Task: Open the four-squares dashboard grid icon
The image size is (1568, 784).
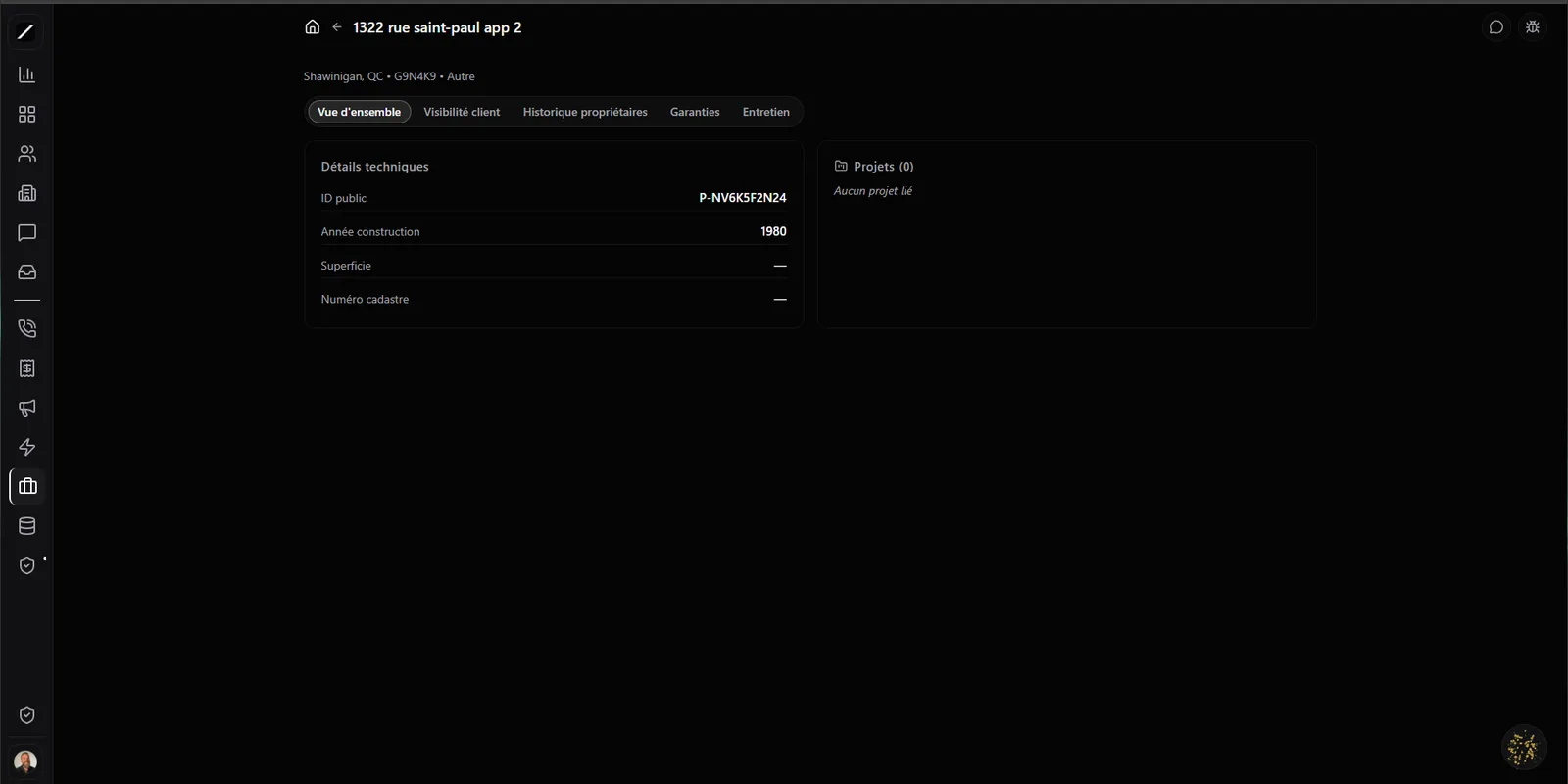Action: [27, 115]
